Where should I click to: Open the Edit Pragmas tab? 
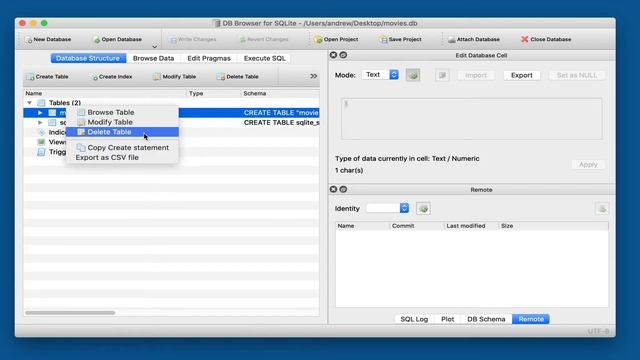pyautogui.click(x=209, y=58)
